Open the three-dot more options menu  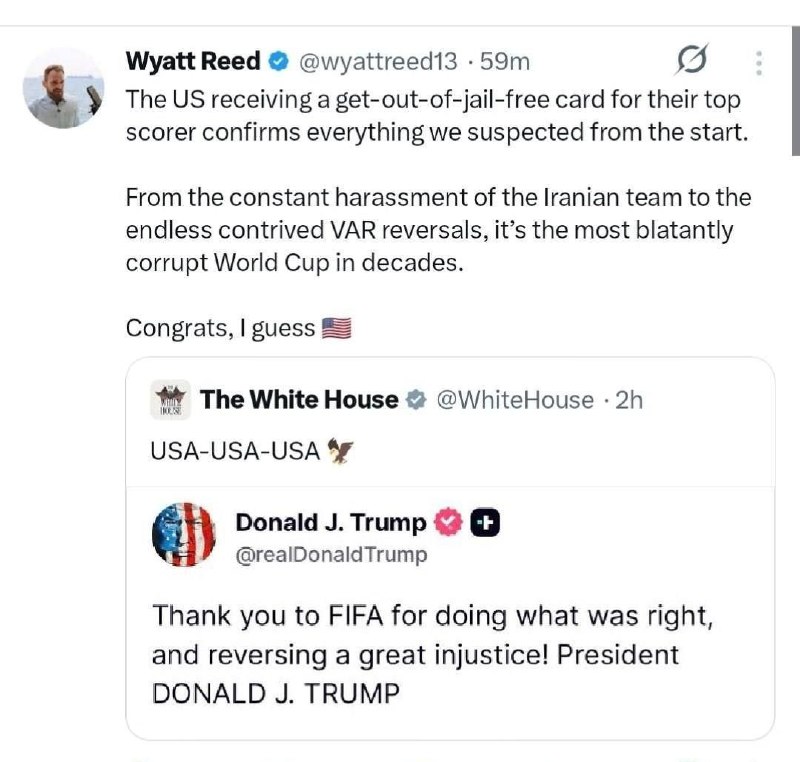(x=759, y=63)
